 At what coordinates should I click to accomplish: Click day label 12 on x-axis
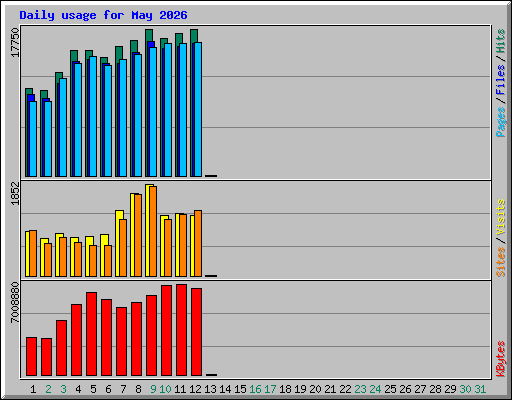[195, 389]
